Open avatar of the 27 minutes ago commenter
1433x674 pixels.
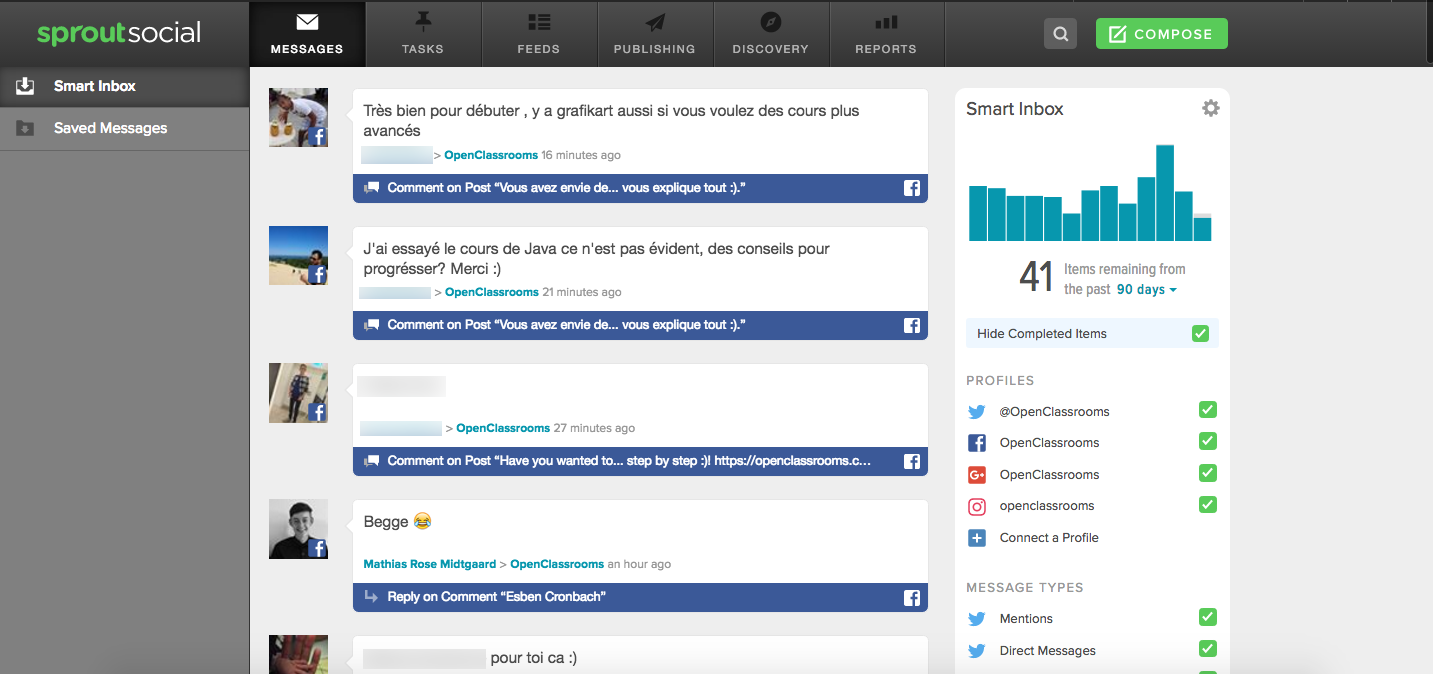(298, 392)
